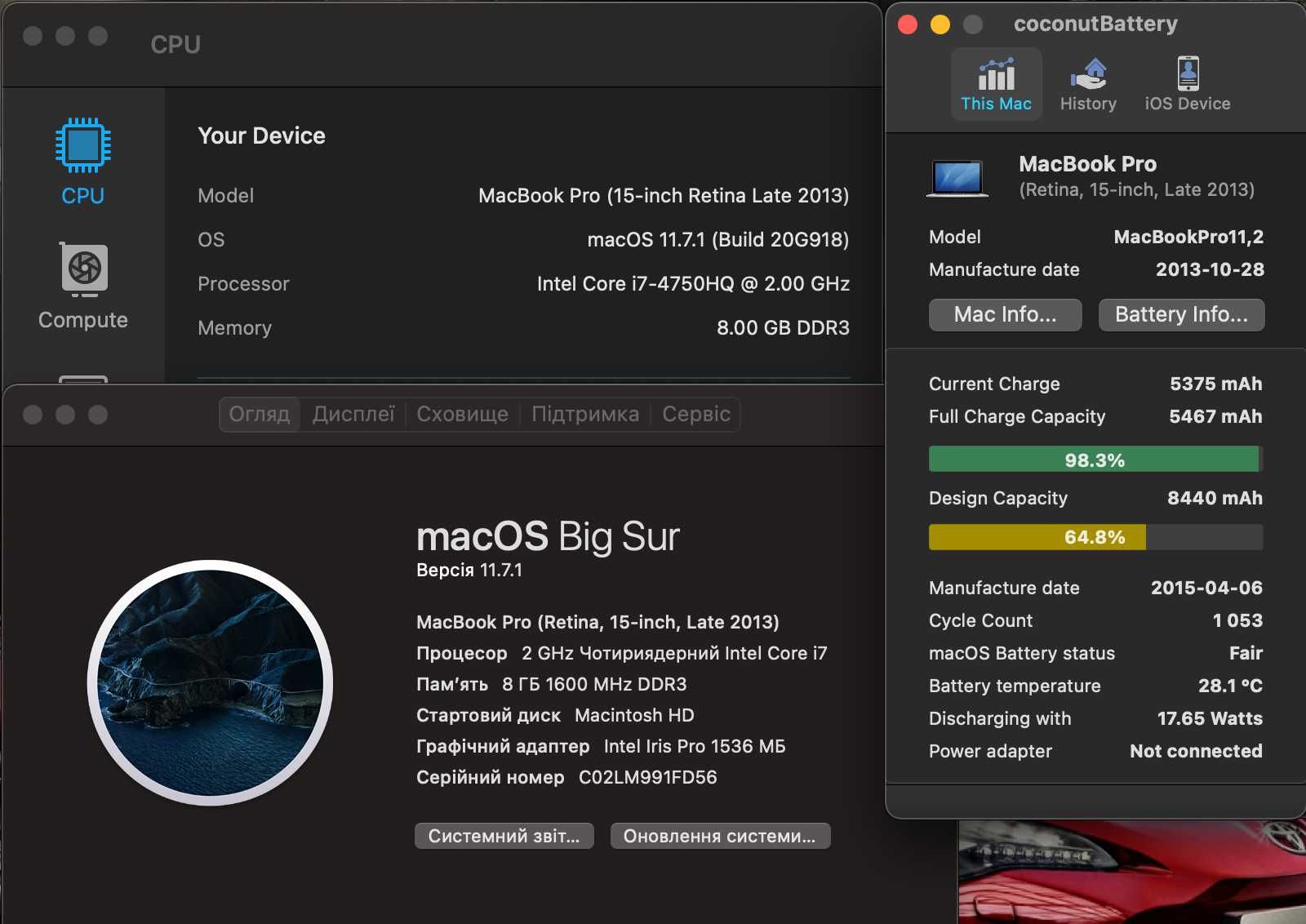Screen dimensions: 1306x924
Task: Click the battery manufacture date 2015-04-06
Action: tap(1206, 588)
